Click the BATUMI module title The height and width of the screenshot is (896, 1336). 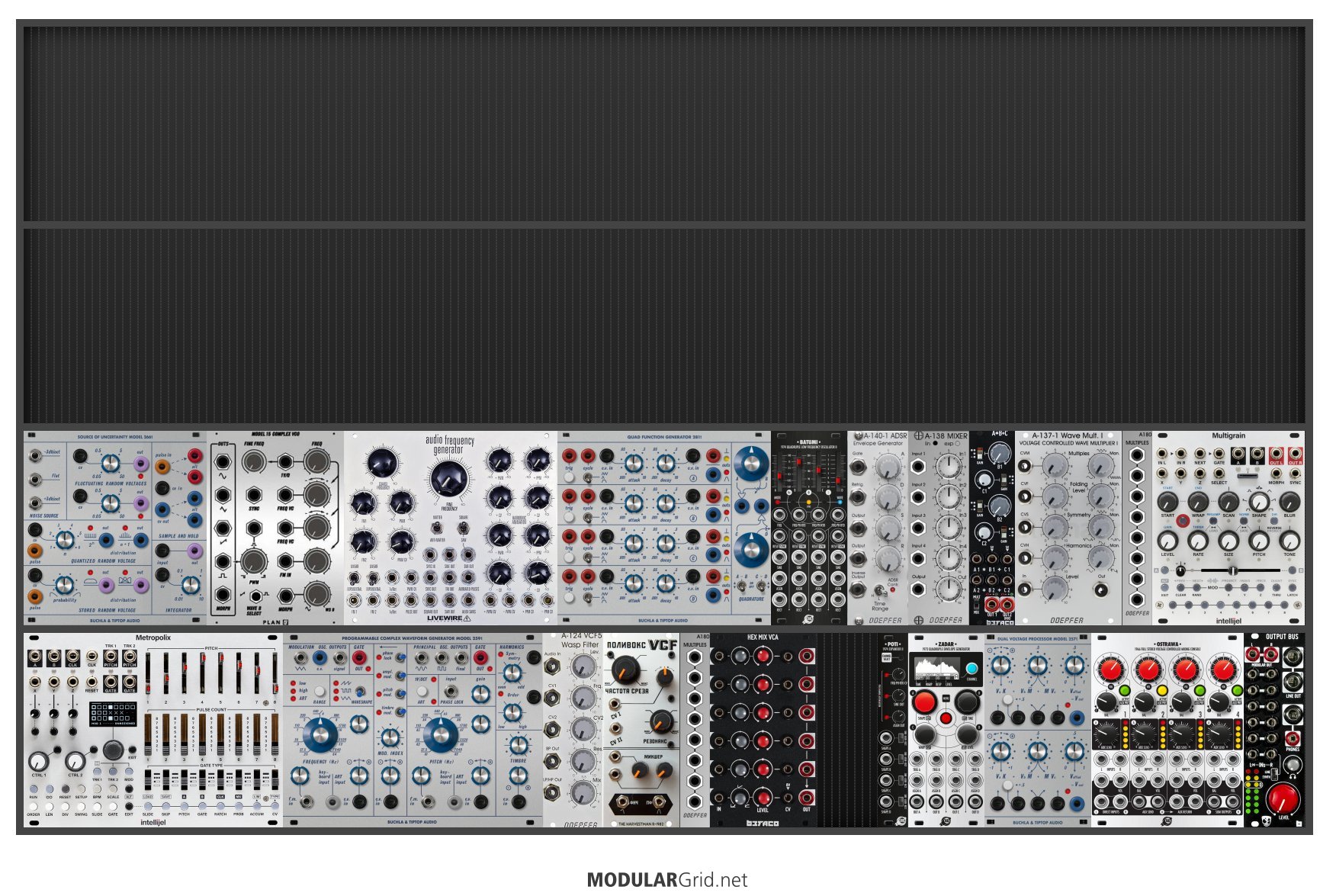click(x=808, y=442)
